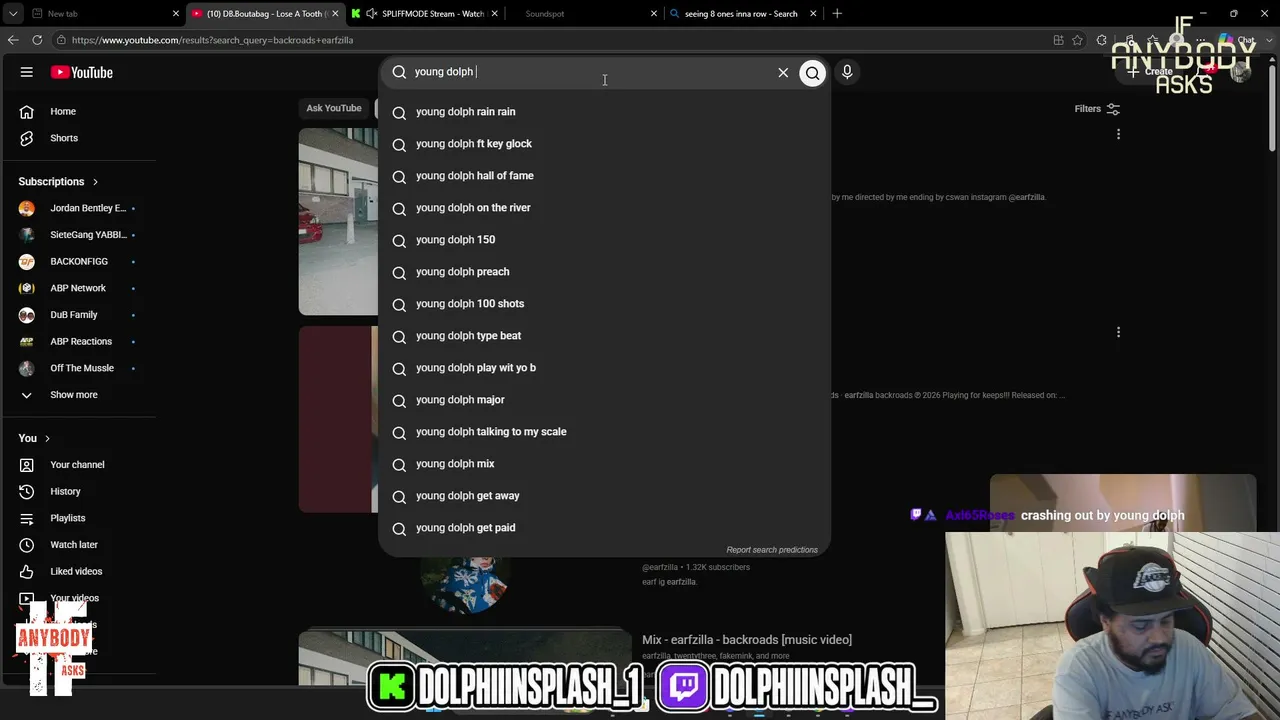Screen dimensions: 1280x720
Task: Select suggestion 'young dolph rain rain'
Action: click(604, 112)
